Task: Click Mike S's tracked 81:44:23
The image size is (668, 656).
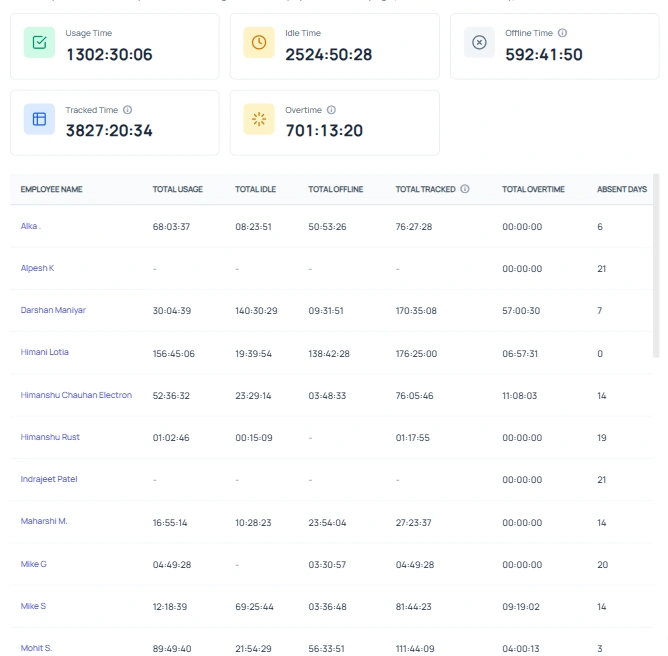Action: [413, 607]
